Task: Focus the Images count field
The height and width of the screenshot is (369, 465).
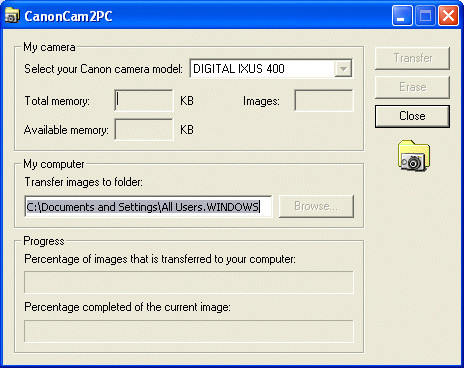Action: 324,100
